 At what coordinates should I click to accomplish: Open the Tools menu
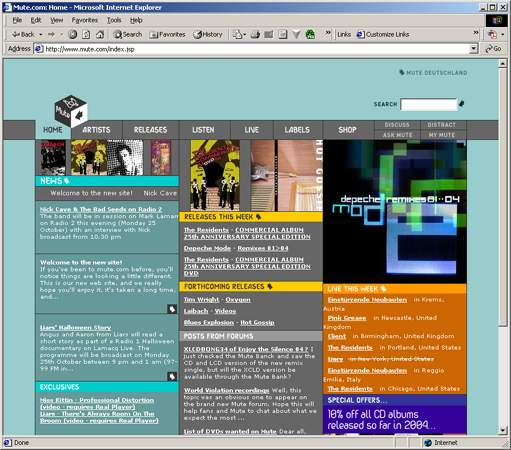point(114,20)
